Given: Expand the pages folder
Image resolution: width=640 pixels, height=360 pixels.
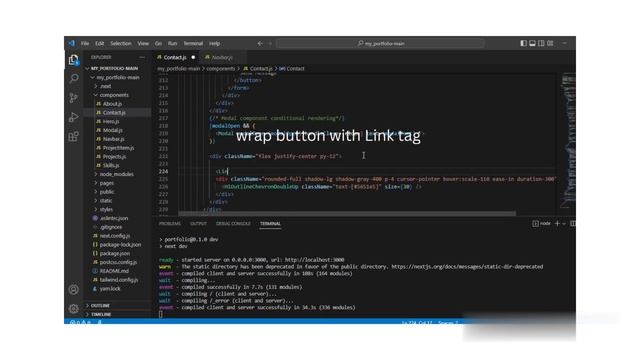Looking at the screenshot, I should point(107,183).
